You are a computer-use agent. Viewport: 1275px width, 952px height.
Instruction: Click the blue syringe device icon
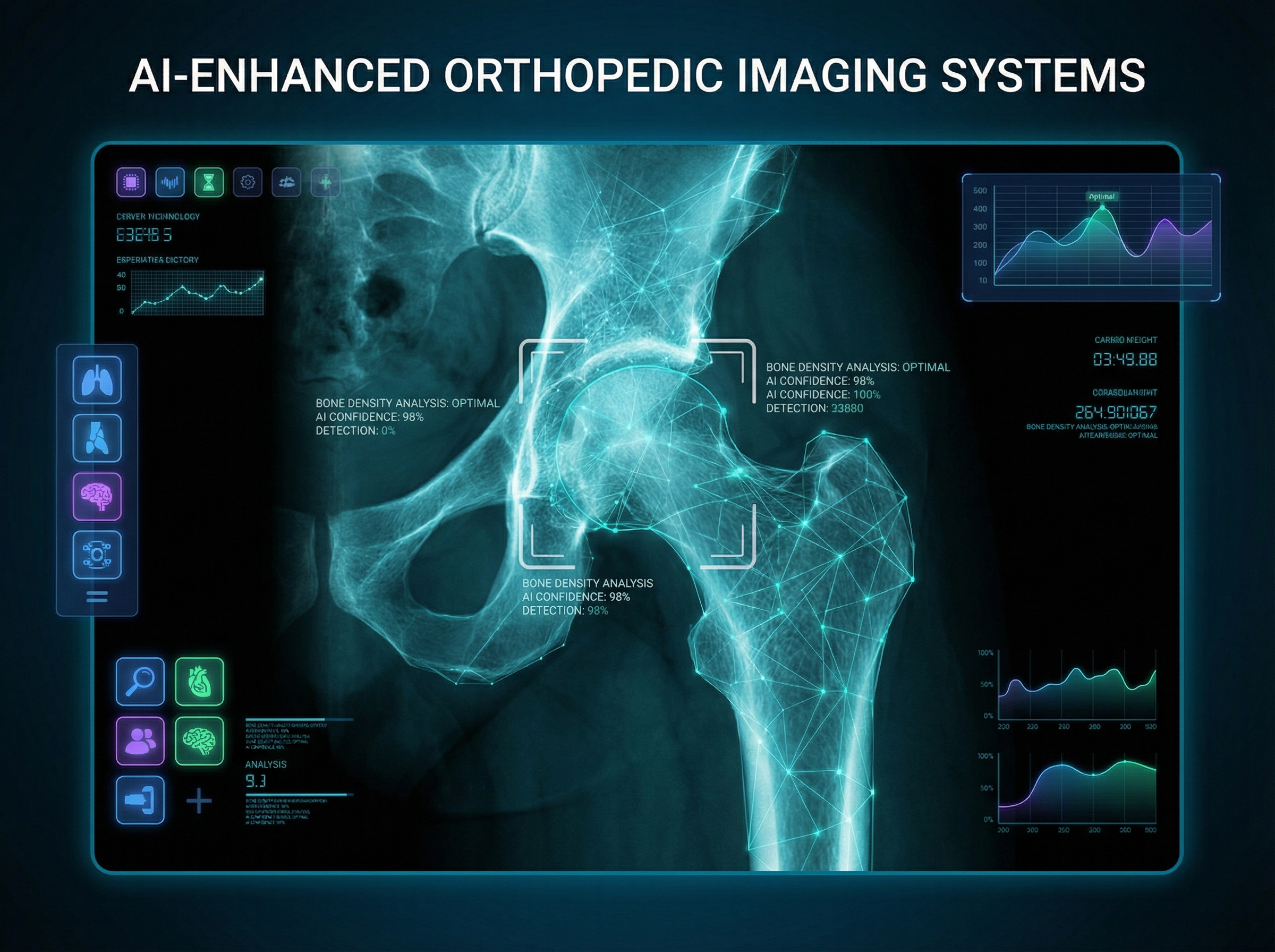[x=140, y=800]
